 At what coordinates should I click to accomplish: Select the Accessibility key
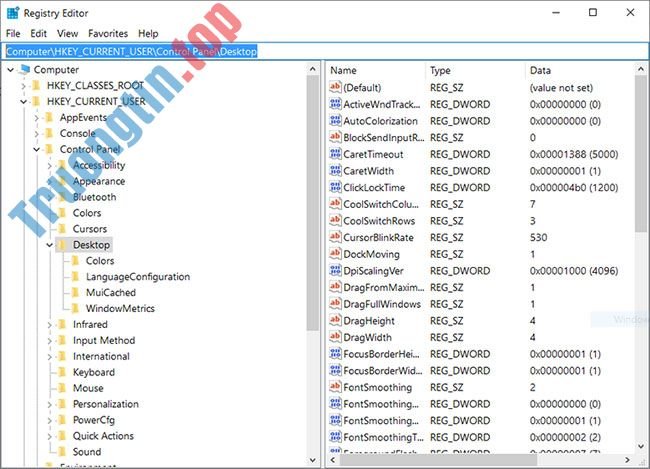tap(99, 165)
